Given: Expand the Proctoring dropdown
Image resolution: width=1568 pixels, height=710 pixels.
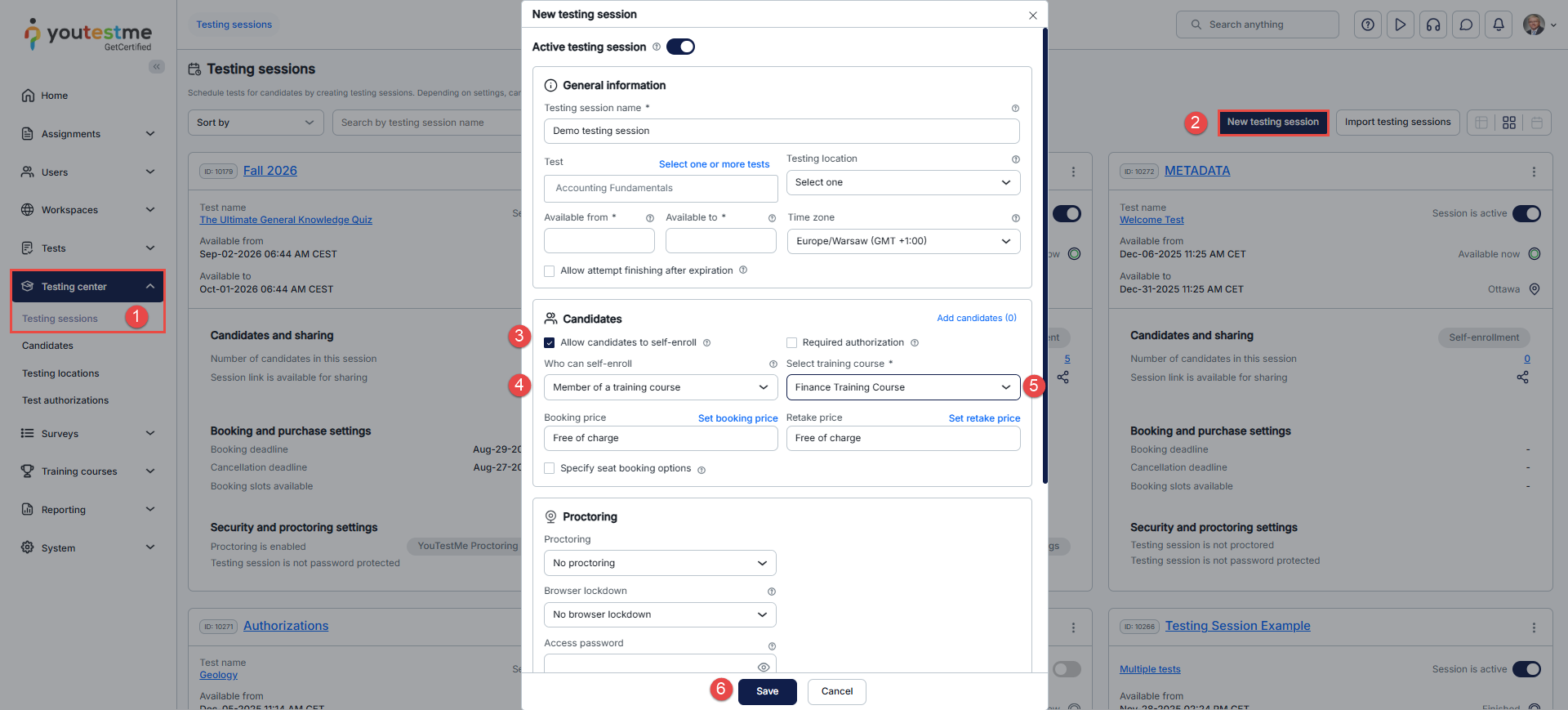Looking at the screenshot, I should tap(660, 563).
